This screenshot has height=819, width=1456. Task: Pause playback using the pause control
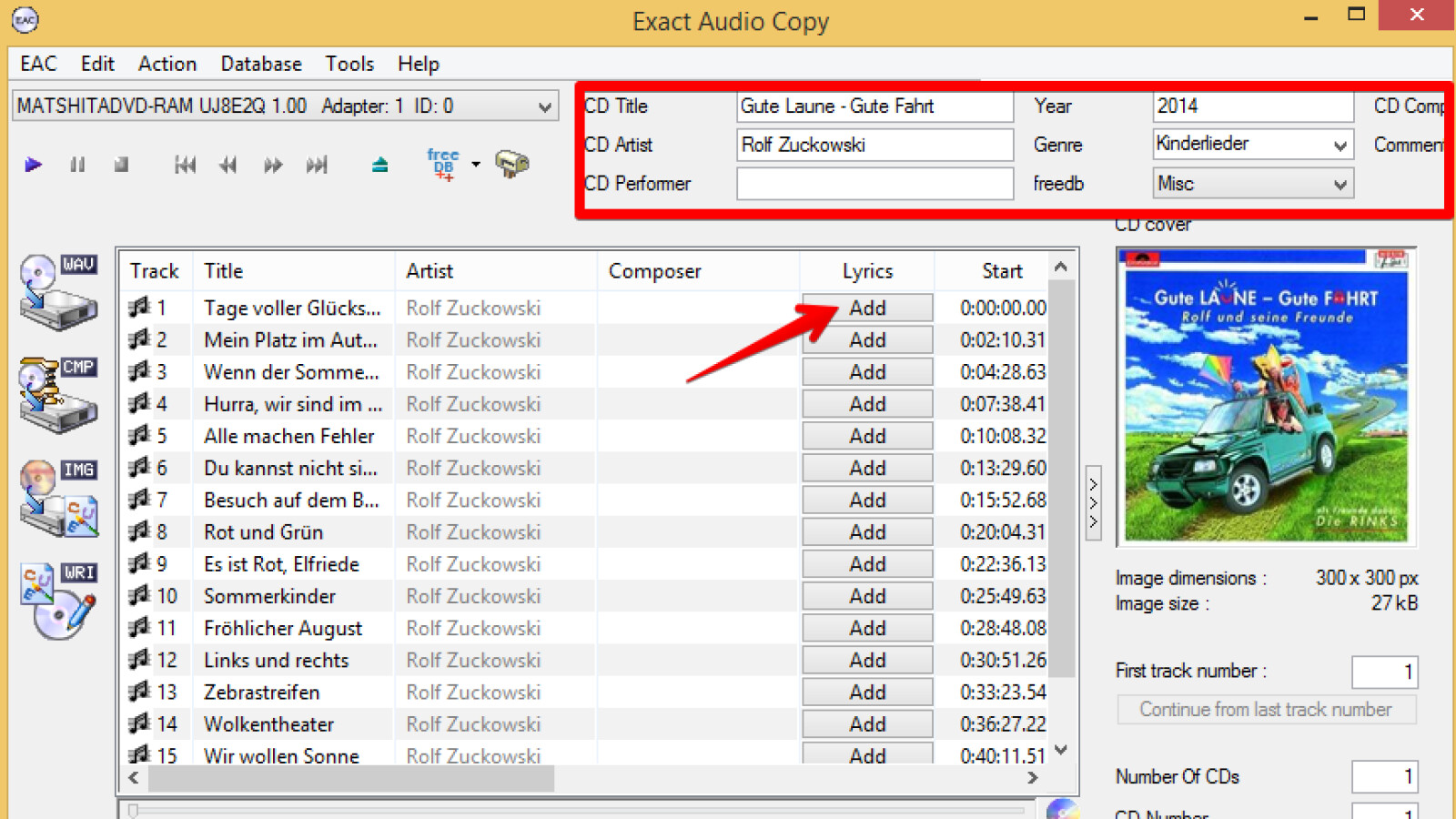coord(77,164)
